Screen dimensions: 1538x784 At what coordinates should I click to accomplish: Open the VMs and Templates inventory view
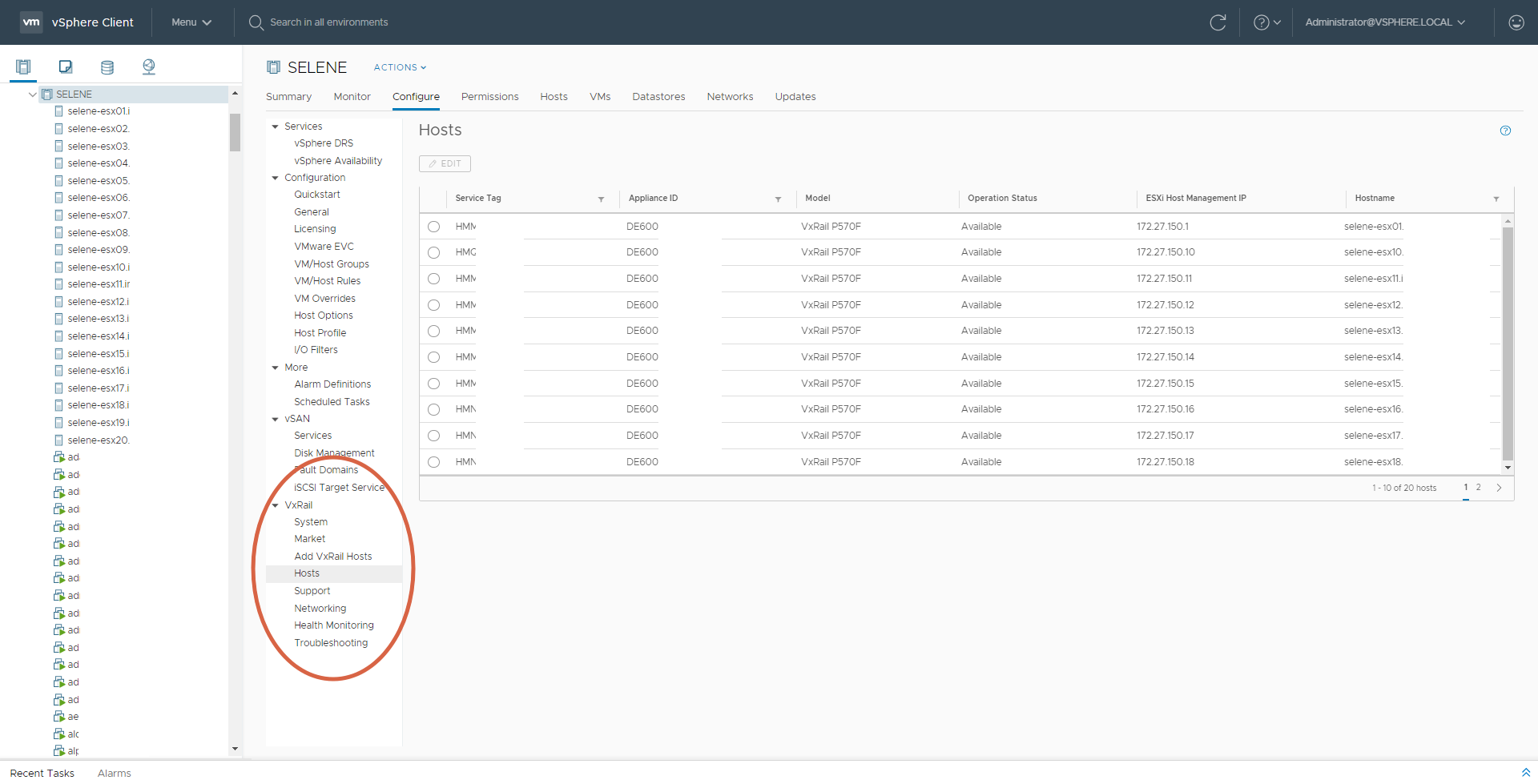pyautogui.click(x=66, y=67)
